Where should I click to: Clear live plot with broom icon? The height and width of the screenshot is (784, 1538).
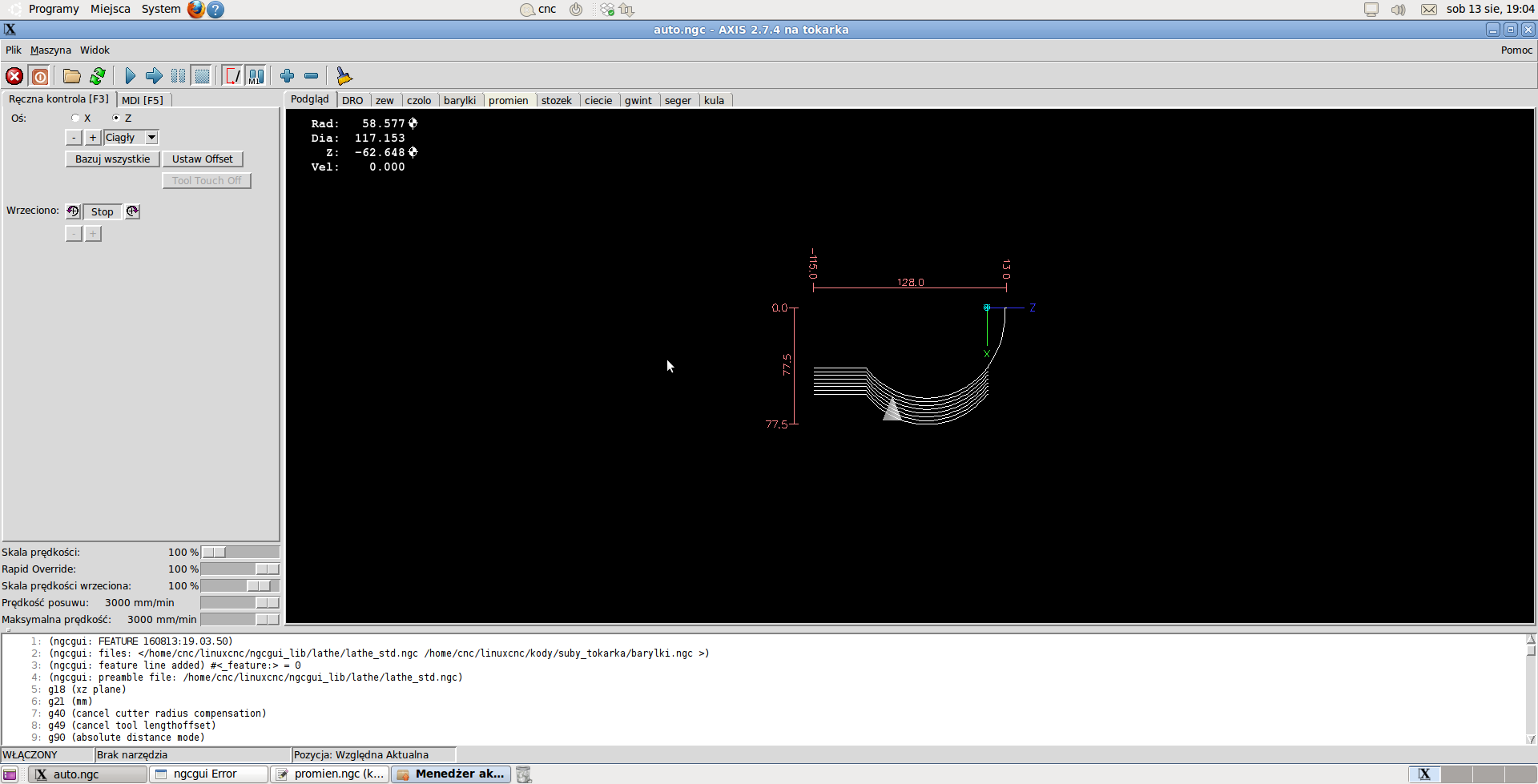(344, 76)
